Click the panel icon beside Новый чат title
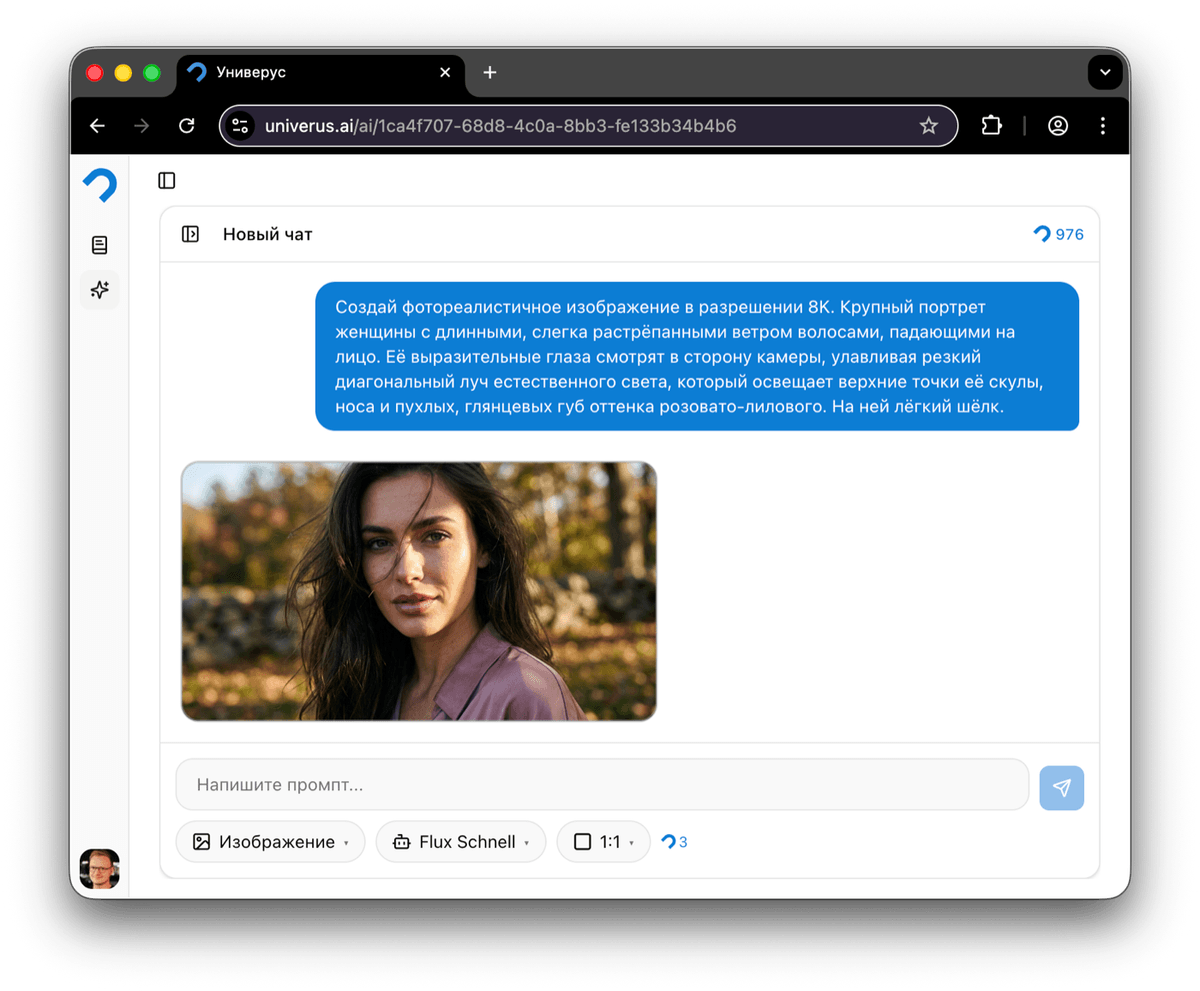 click(190, 233)
